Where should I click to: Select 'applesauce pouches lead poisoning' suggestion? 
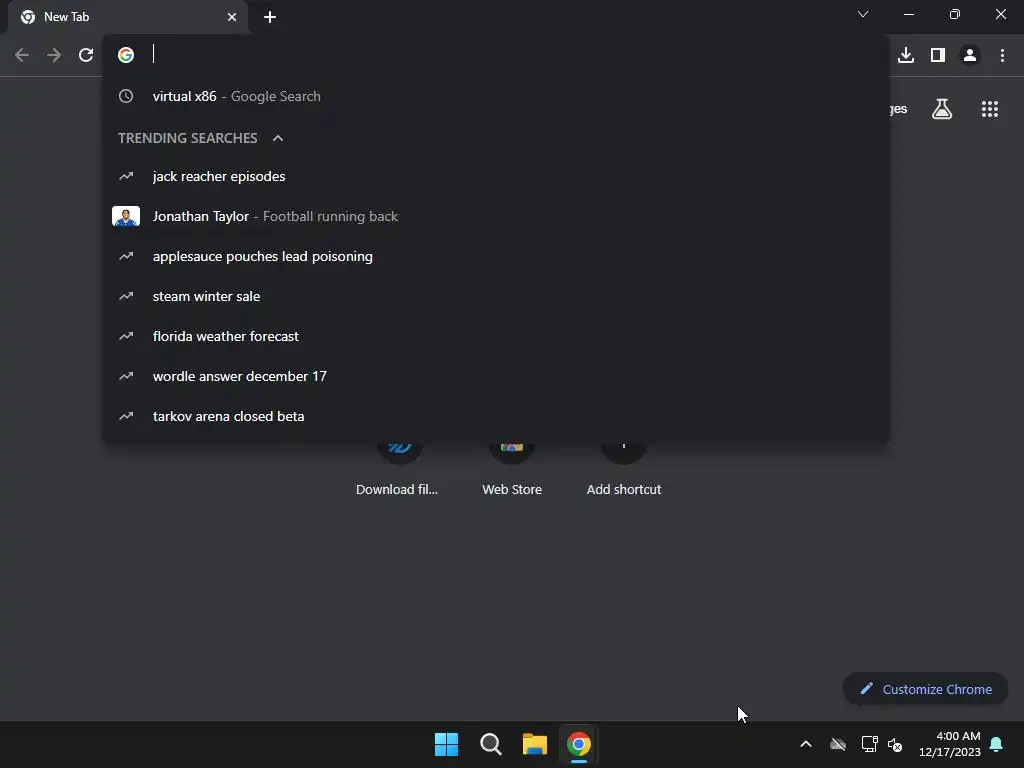click(496, 256)
